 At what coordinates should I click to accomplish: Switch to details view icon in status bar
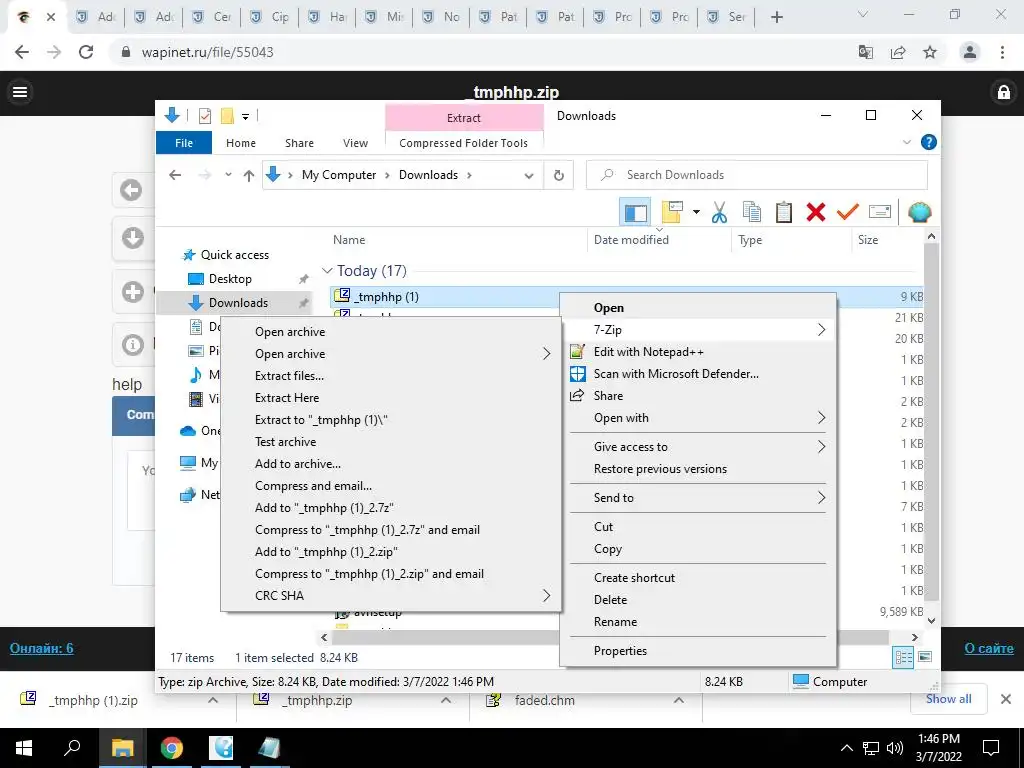coord(903,657)
